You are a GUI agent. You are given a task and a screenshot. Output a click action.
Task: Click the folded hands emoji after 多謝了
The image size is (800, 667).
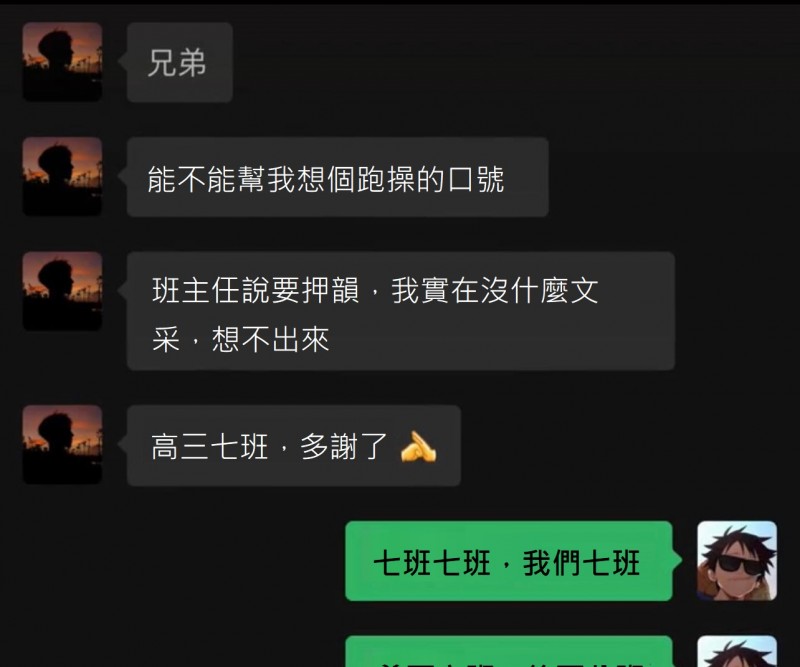[x=418, y=447]
